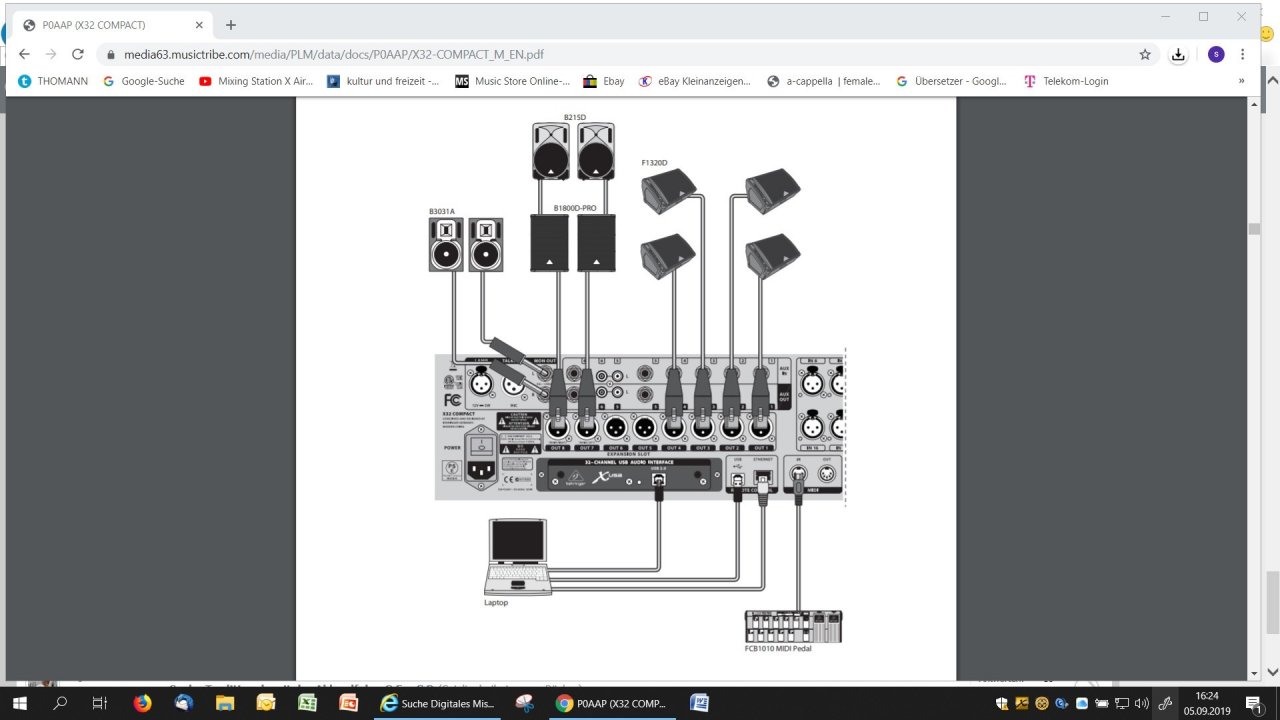The width and height of the screenshot is (1280, 720).
Task: Open the Ebay bookmark
Action: pos(604,81)
